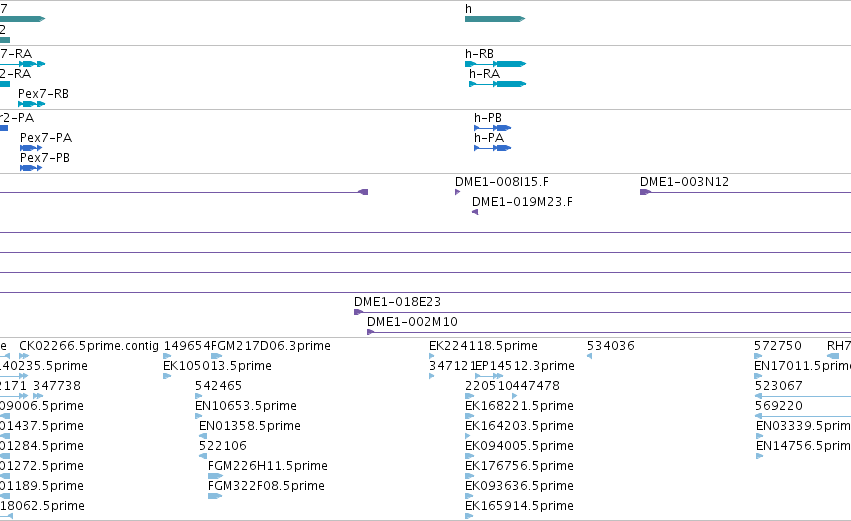Open EST EK224118.5prime
Screen dimensions: 851x521
432,356
